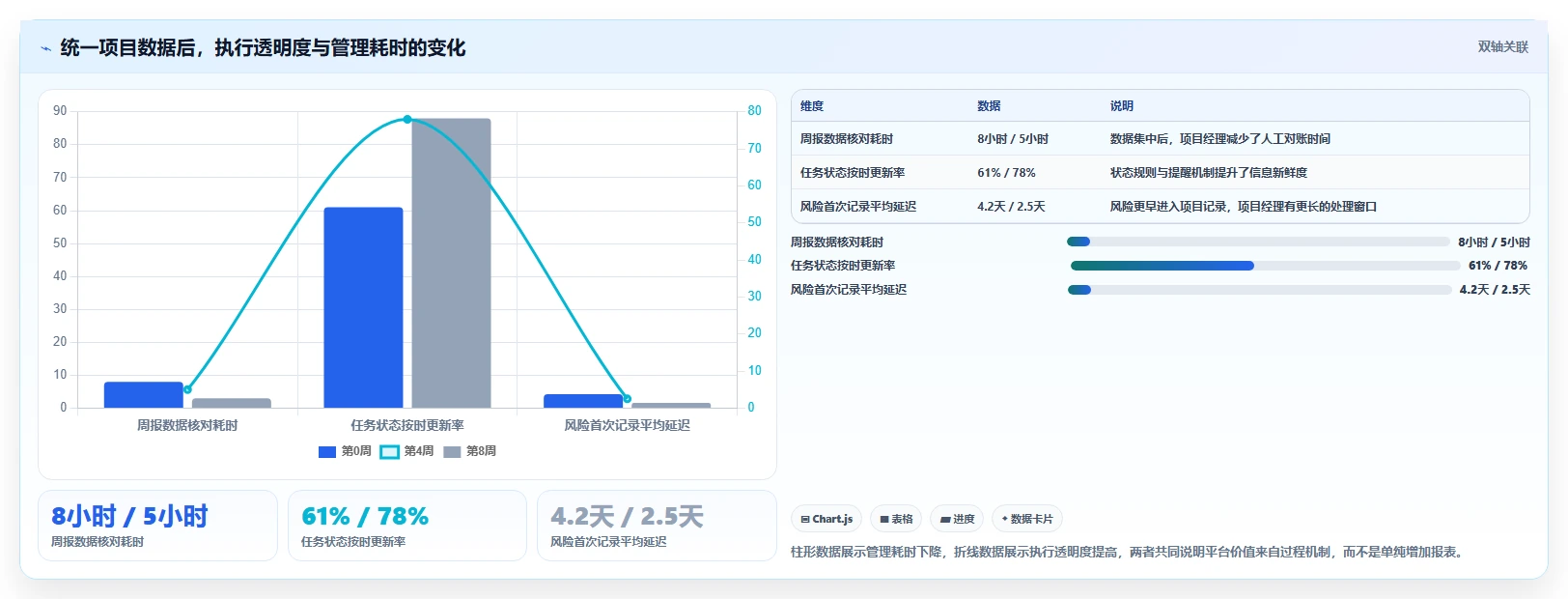Screen dimensions: 1568x599
Task: Click the table cell '8小时 / 5小时'
Action: (x=1013, y=139)
